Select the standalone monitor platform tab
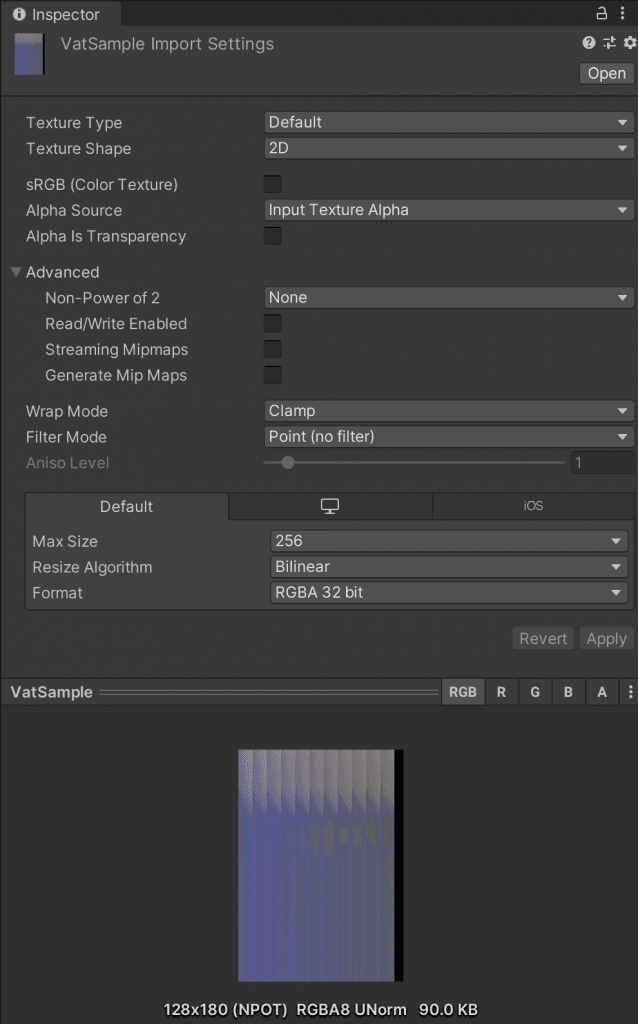 tap(330, 506)
